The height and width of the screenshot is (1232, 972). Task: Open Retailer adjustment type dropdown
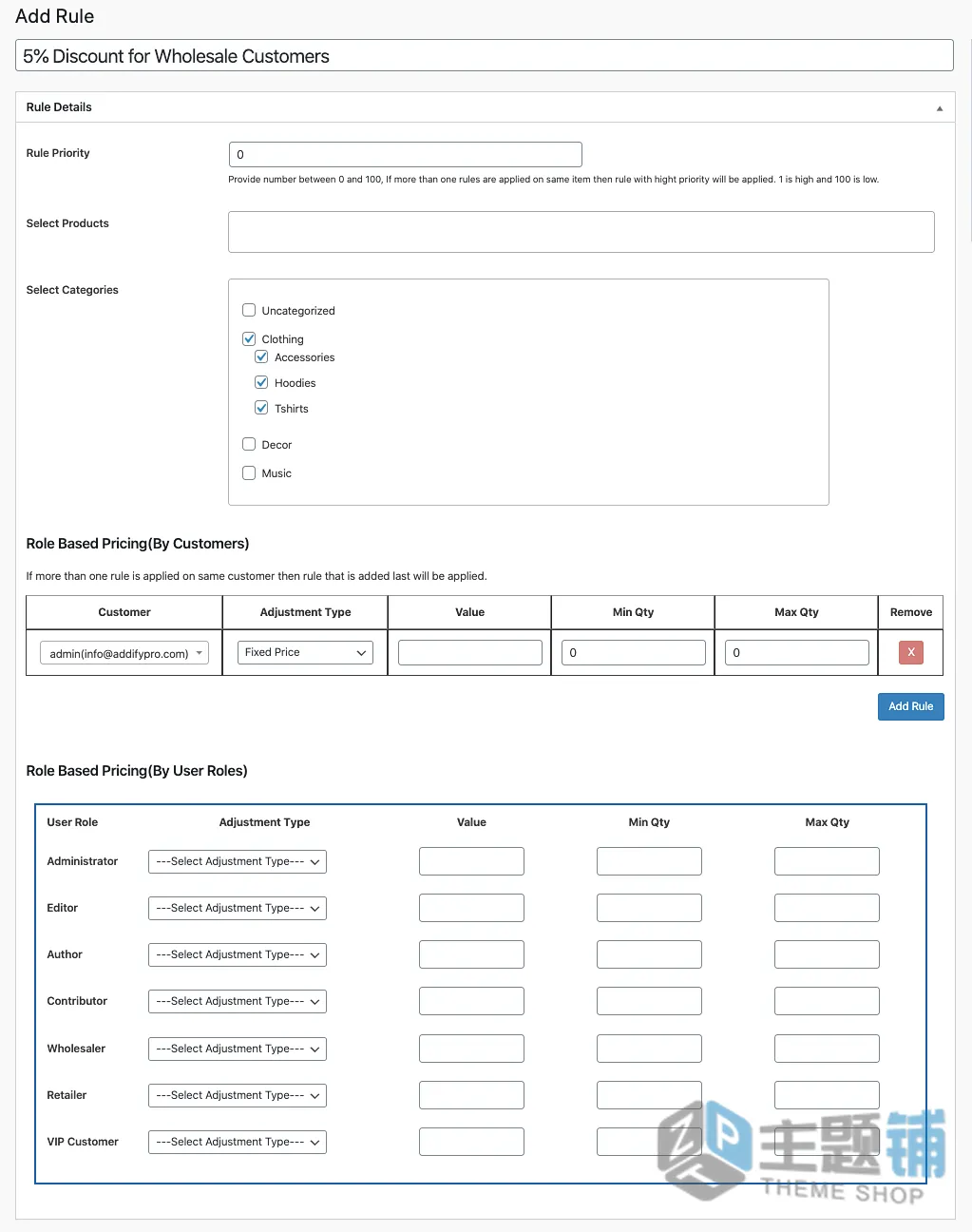(x=238, y=1095)
